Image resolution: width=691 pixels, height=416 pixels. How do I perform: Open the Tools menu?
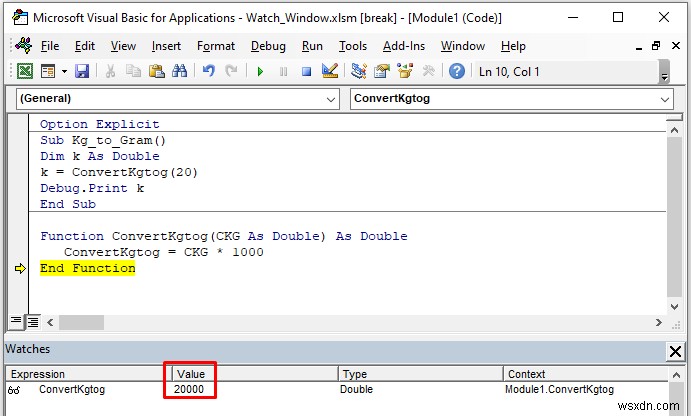353,46
